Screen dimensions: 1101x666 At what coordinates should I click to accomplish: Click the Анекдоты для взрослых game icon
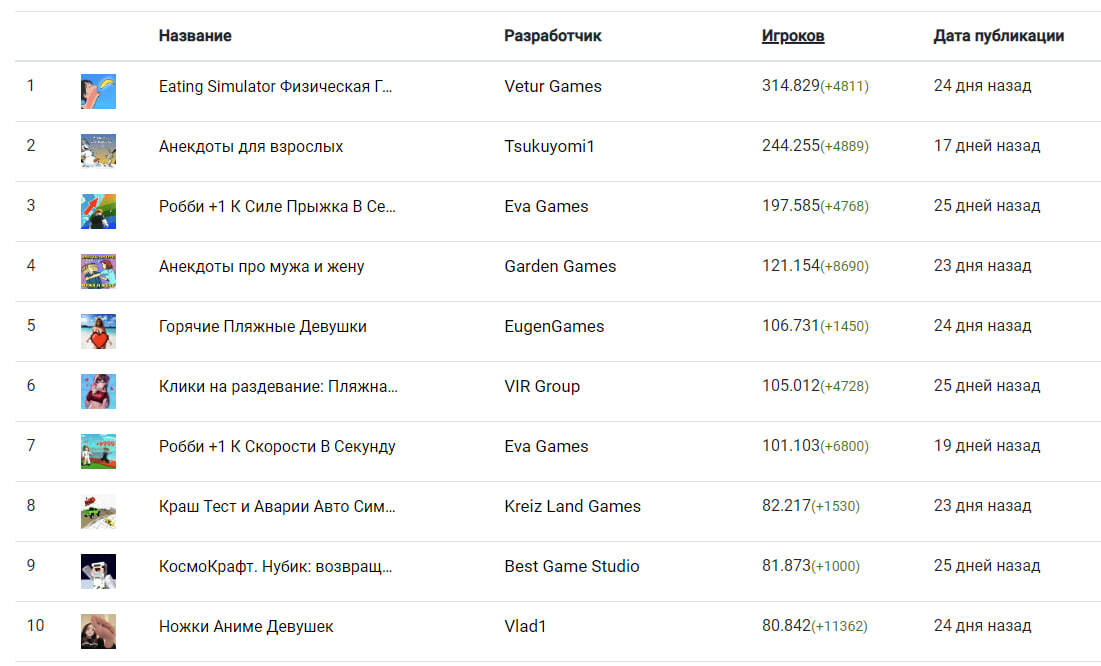point(98,151)
